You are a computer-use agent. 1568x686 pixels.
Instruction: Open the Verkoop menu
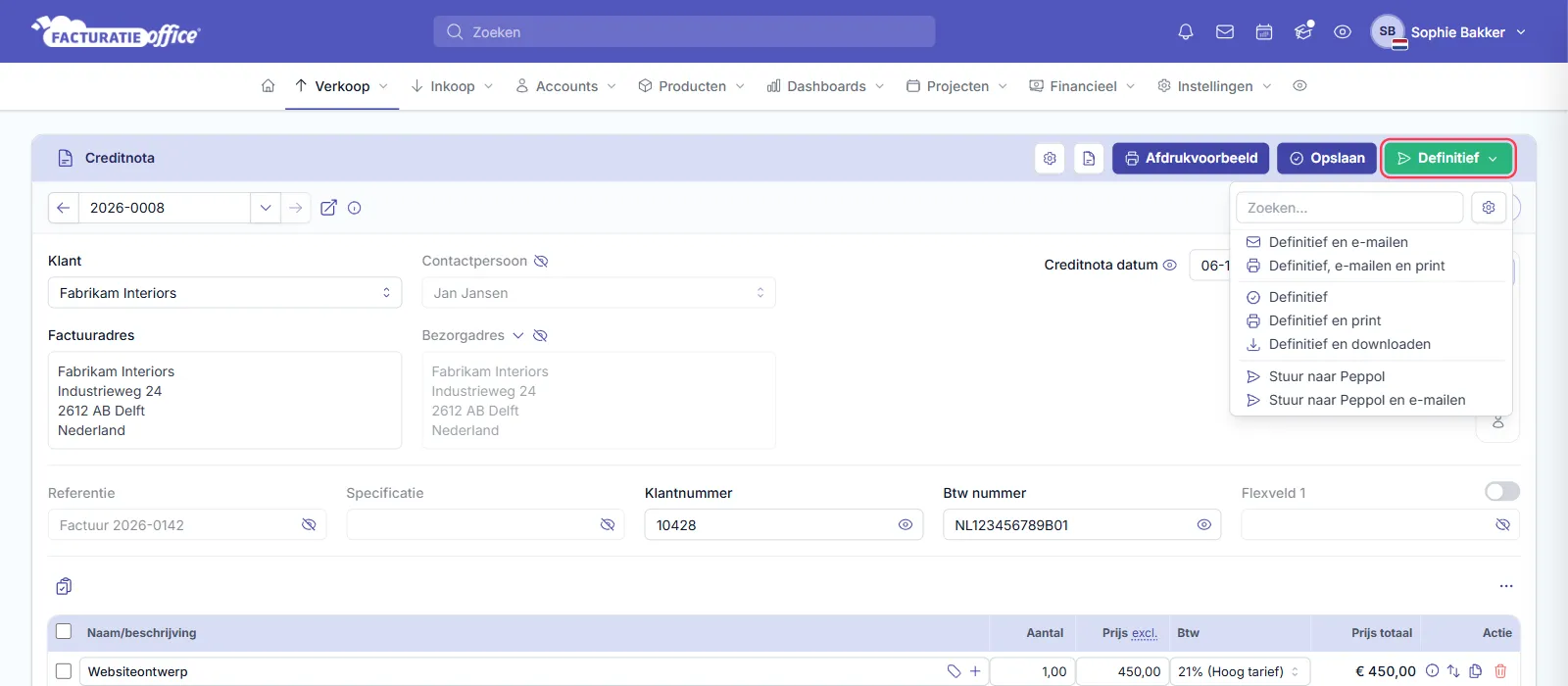pyautogui.click(x=342, y=86)
